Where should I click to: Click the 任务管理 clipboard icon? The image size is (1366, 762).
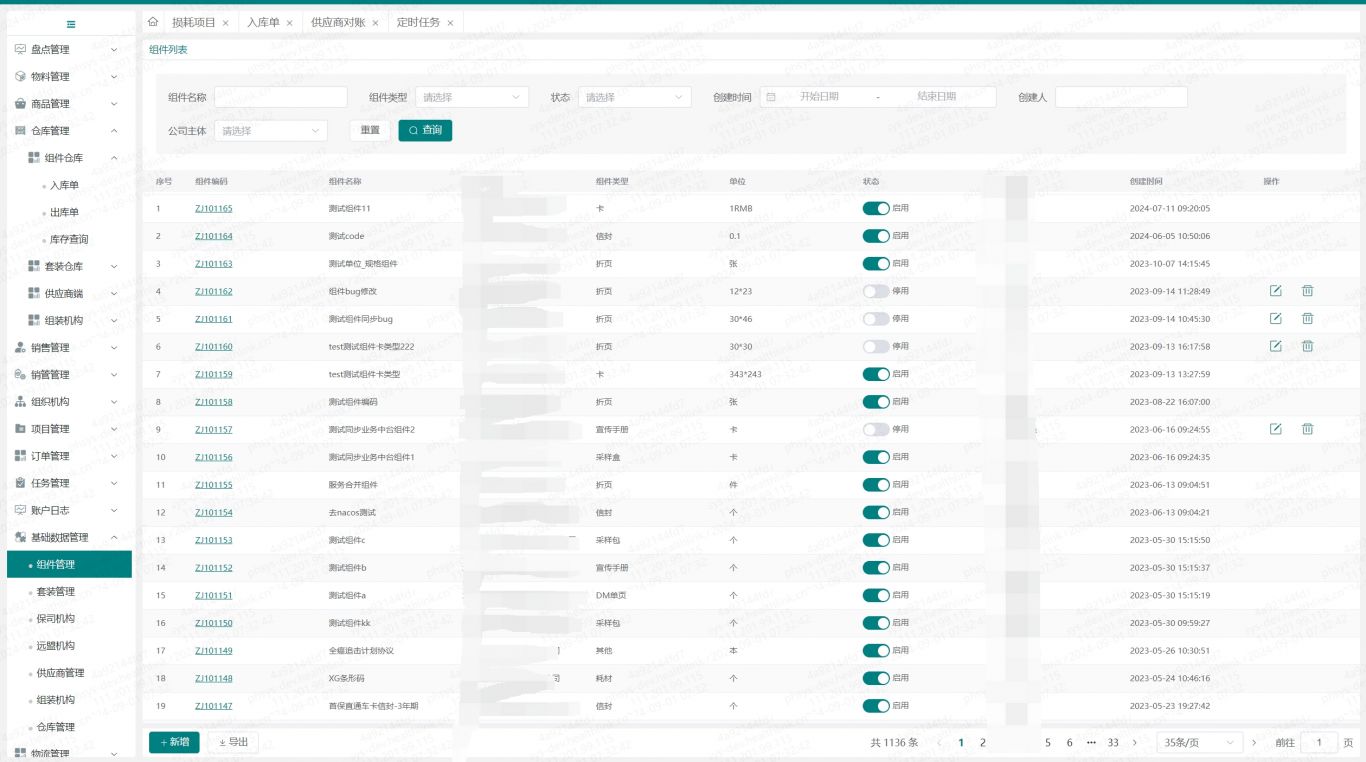coord(21,482)
